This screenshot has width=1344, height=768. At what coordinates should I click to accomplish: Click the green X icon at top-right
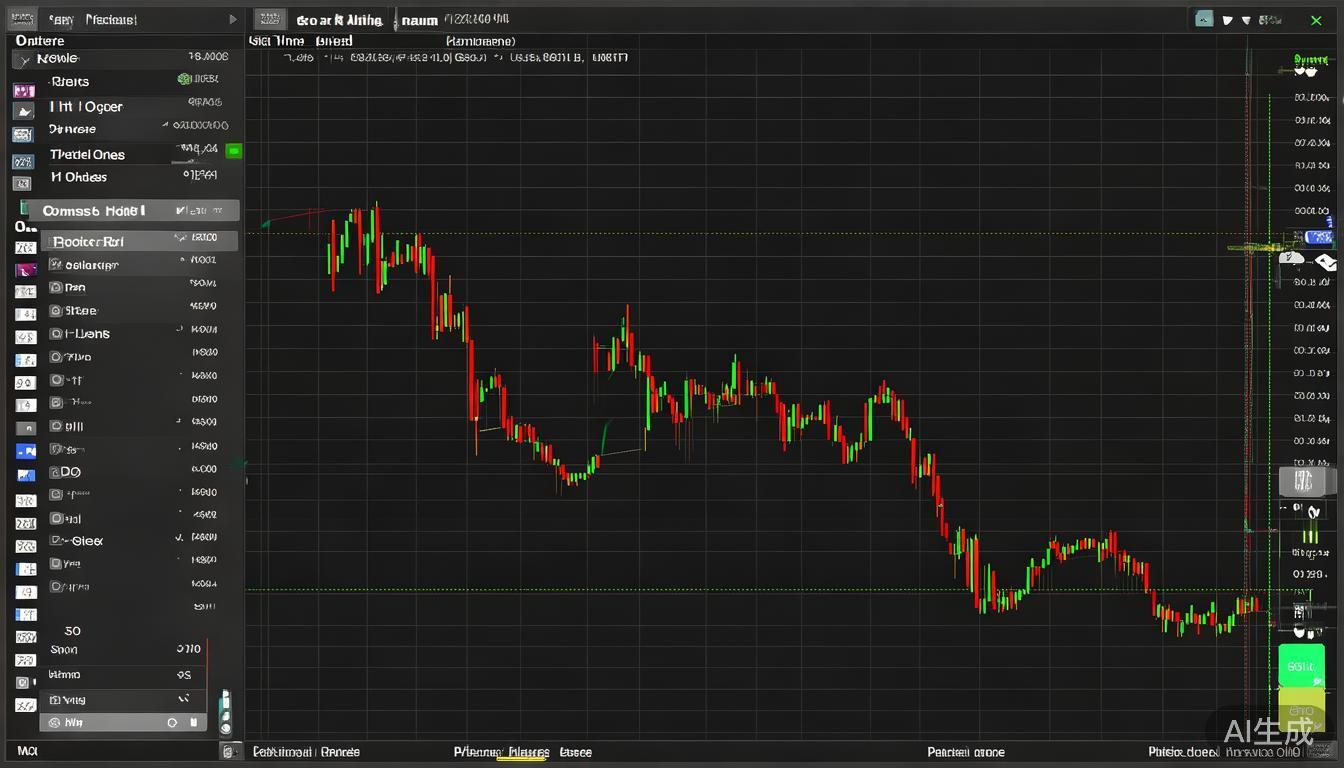point(1316,20)
